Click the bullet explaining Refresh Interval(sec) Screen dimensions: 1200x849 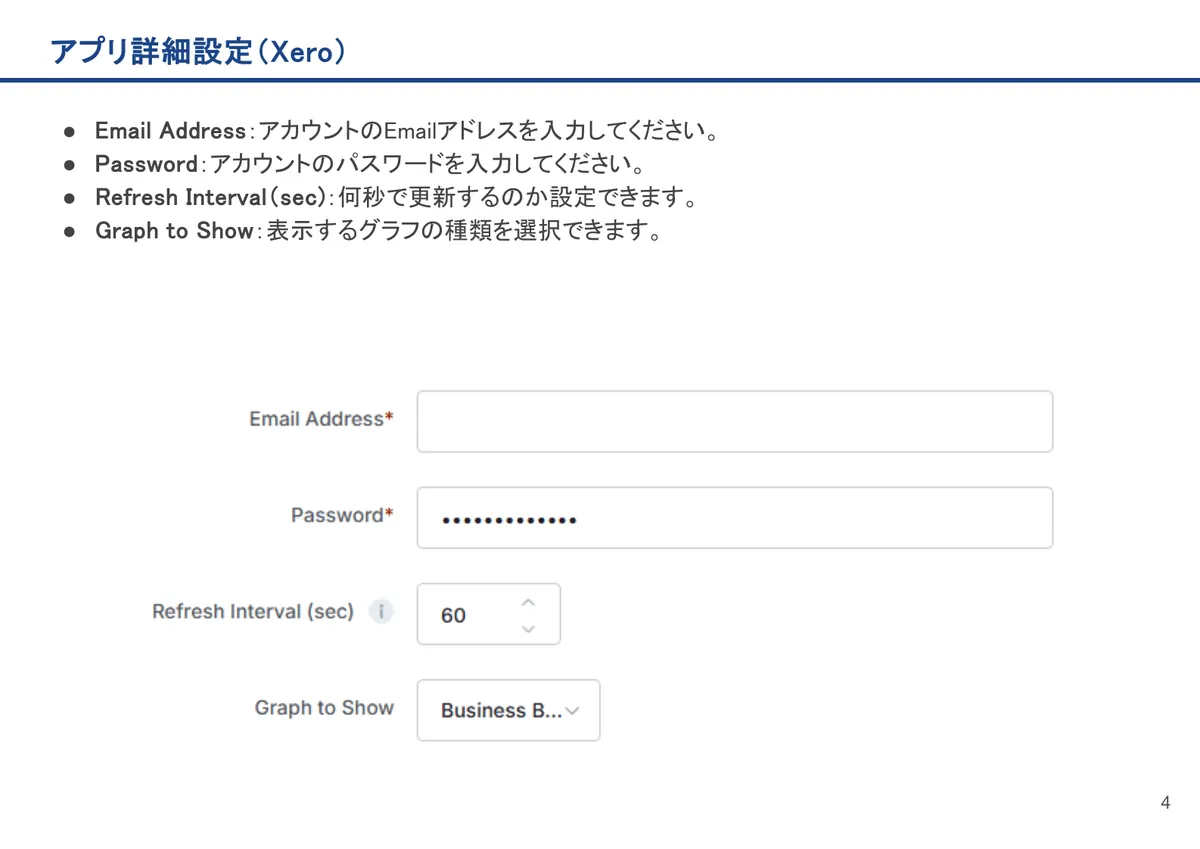pyautogui.click(x=396, y=197)
